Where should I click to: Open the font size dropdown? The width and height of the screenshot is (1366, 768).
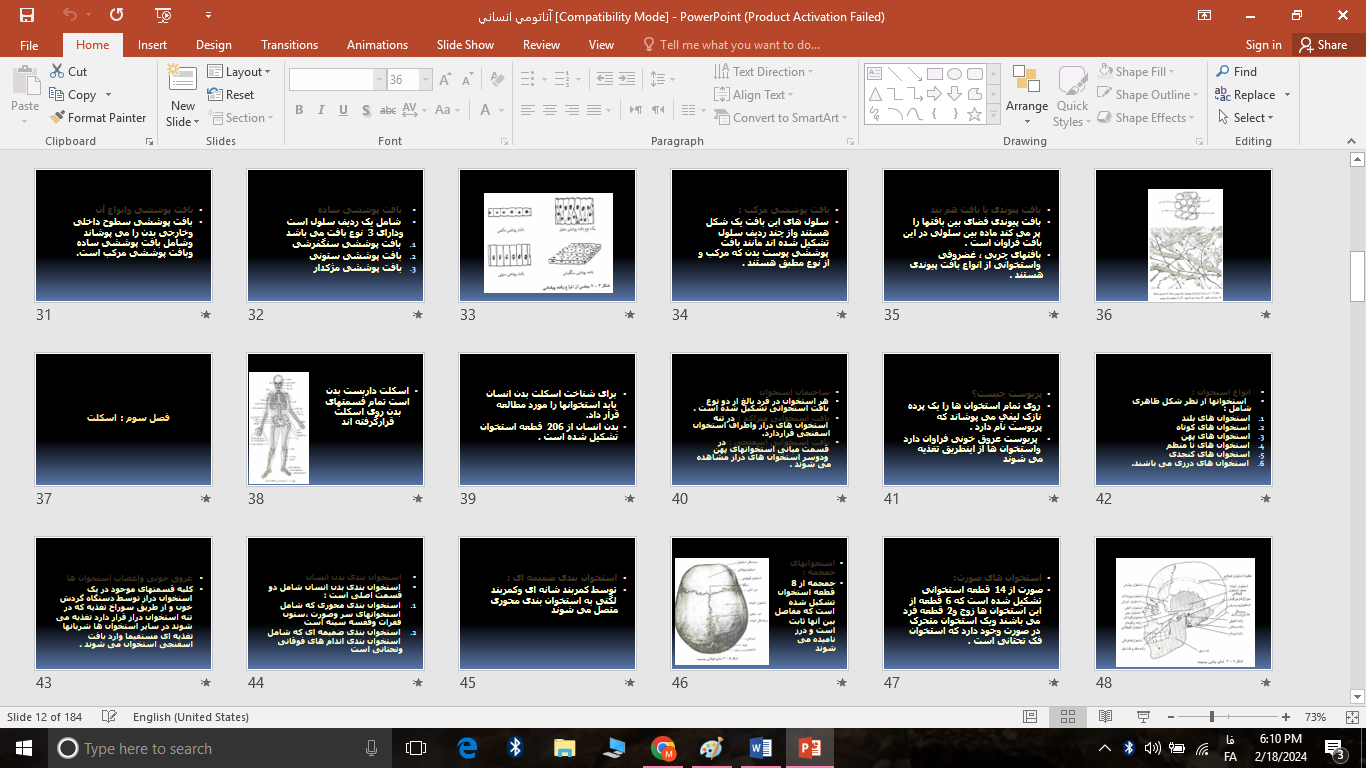tap(426, 80)
